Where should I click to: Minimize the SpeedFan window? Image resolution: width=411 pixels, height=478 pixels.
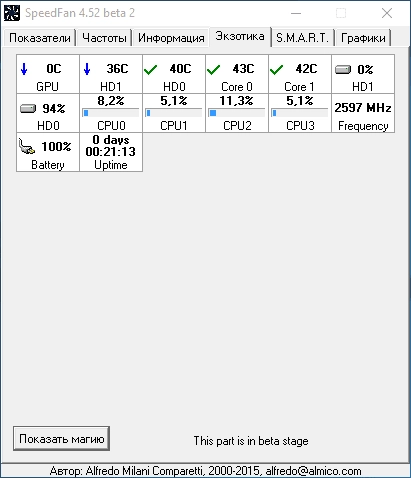[x=296, y=13]
